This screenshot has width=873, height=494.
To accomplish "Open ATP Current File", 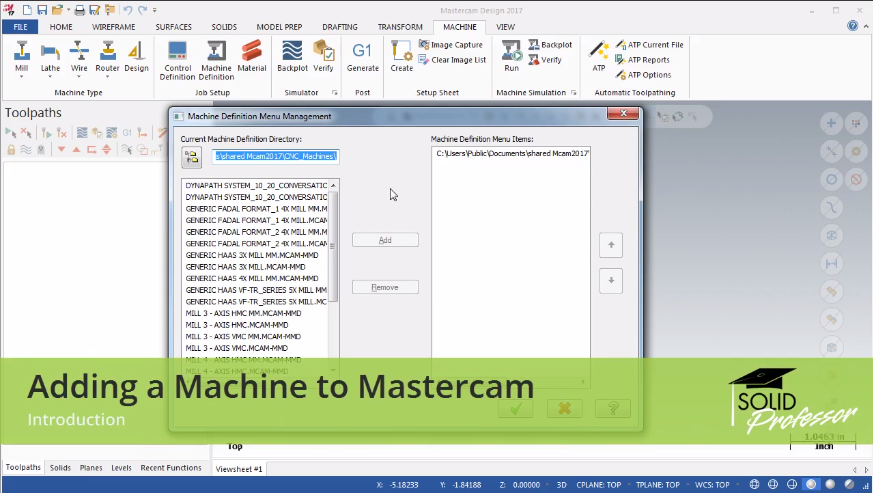I will (649, 45).
